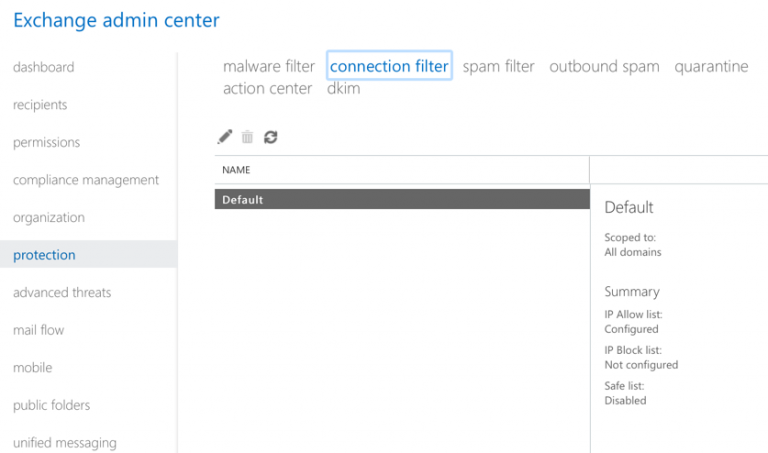Click the pencil edit icon
Screen dimensions: 768x453
click(x=225, y=137)
